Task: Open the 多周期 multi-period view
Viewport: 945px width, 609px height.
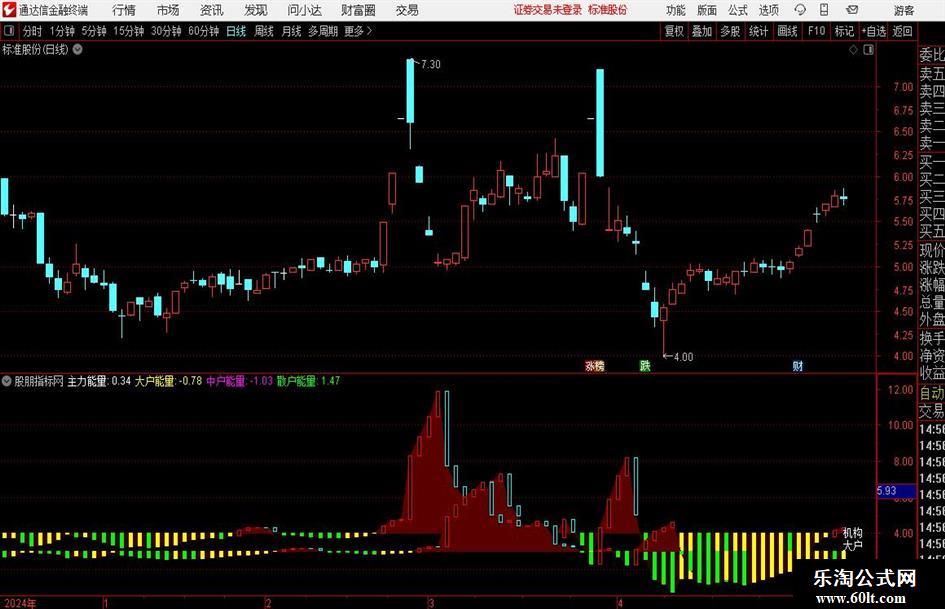Action: point(323,31)
